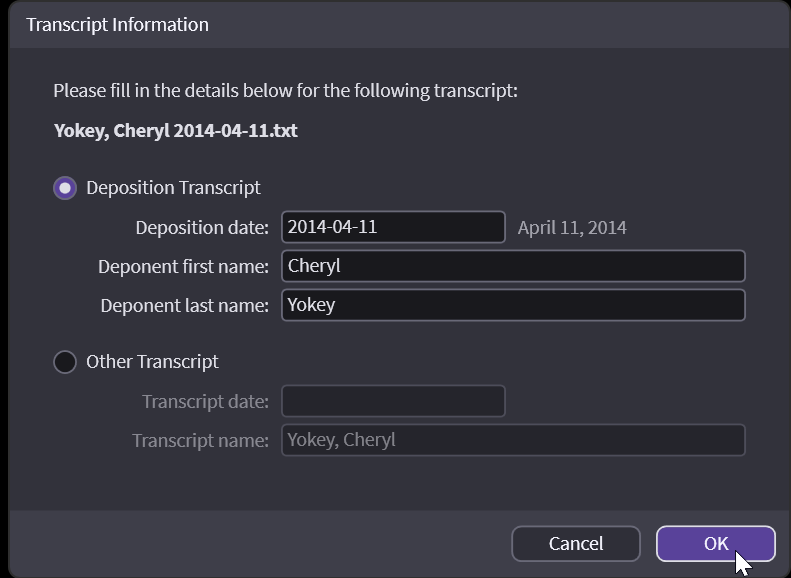The width and height of the screenshot is (791, 578).
Task: Click the "Deposition date:" label
Action: click(202, 227)
